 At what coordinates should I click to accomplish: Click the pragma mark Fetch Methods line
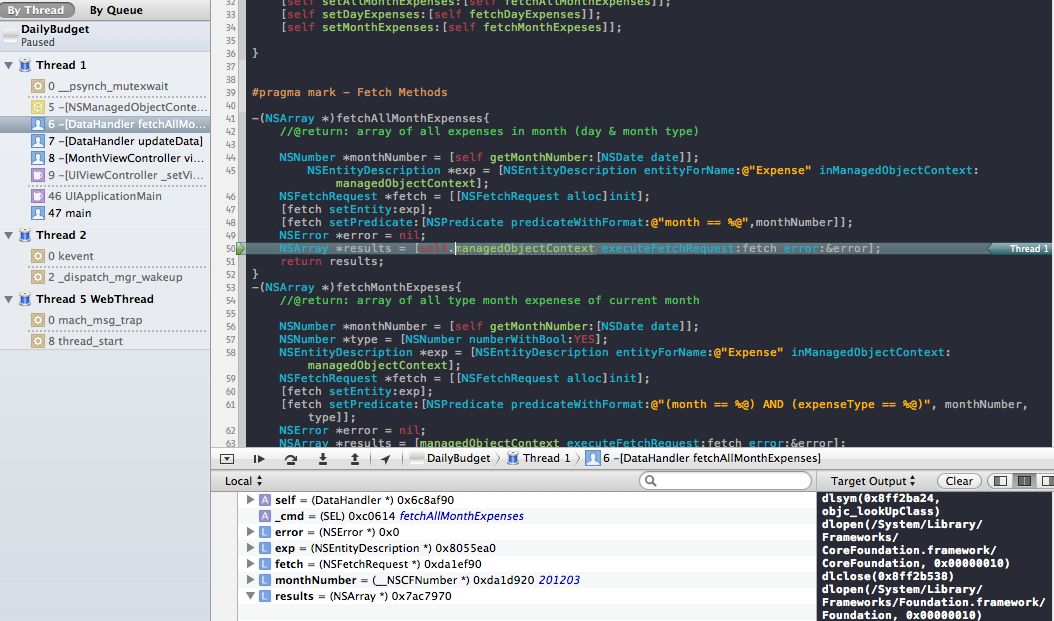(x=350, y=92)
